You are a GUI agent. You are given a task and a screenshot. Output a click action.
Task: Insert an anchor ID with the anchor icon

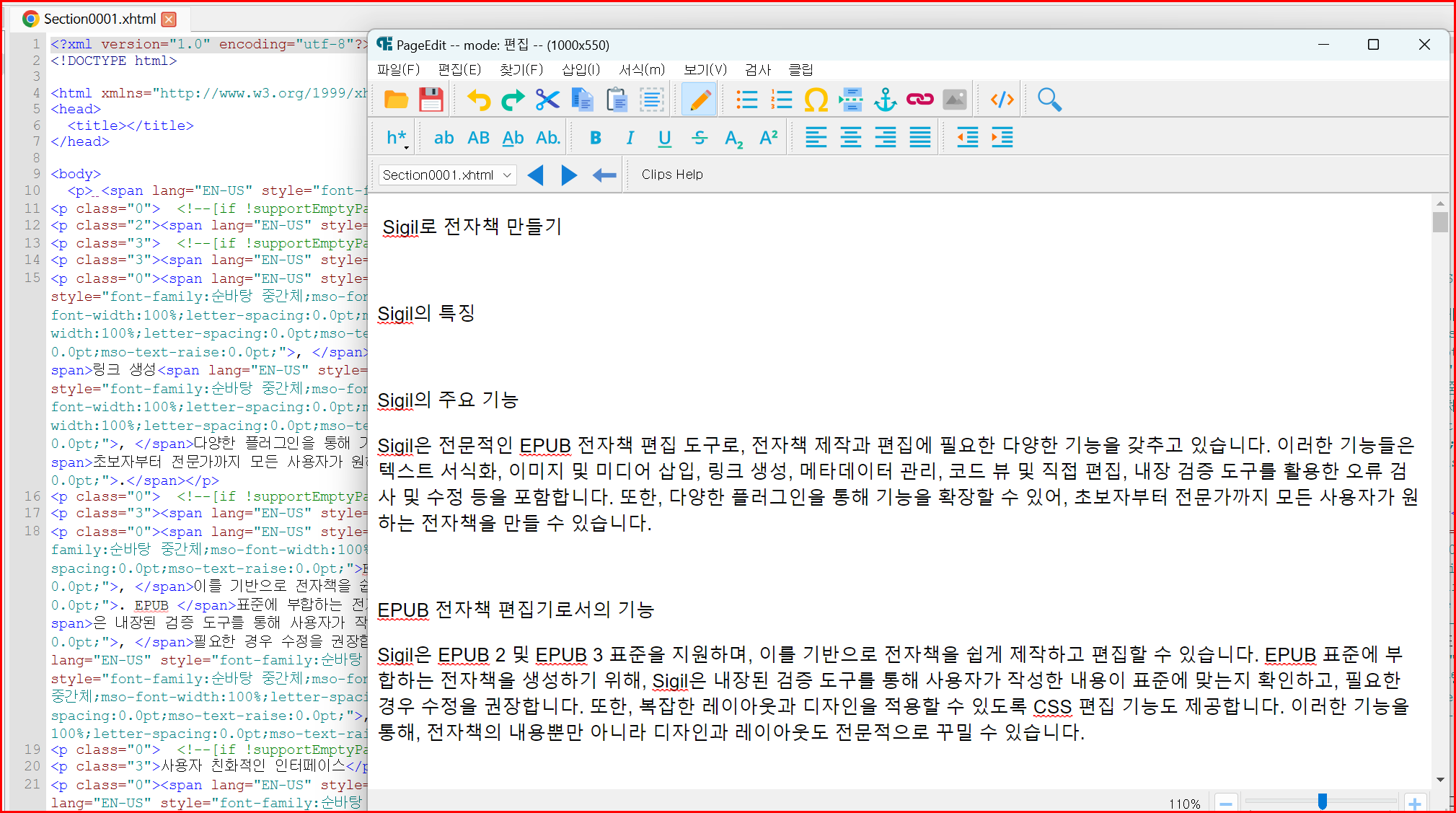[885, 100]
